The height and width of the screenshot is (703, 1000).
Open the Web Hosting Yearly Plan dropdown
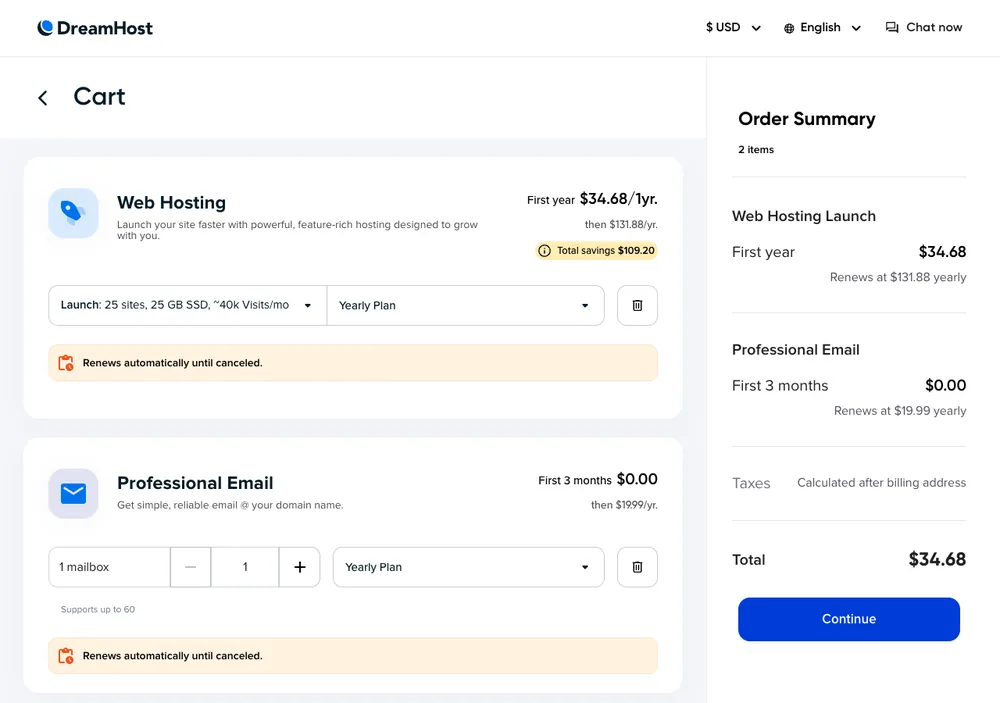coord(466,306)
